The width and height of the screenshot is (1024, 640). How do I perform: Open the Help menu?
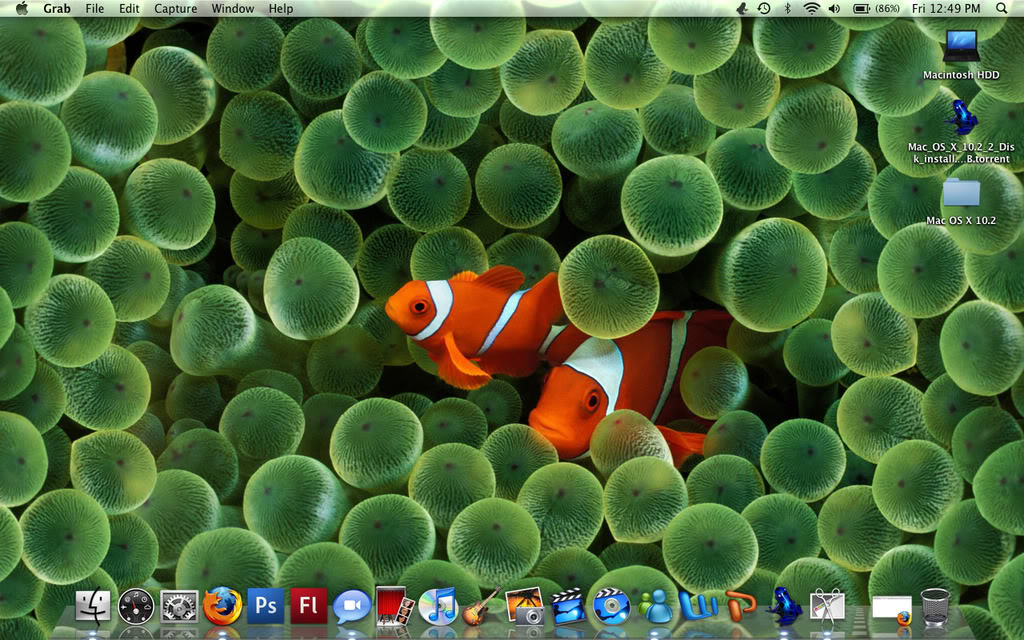tap(281, 8)
